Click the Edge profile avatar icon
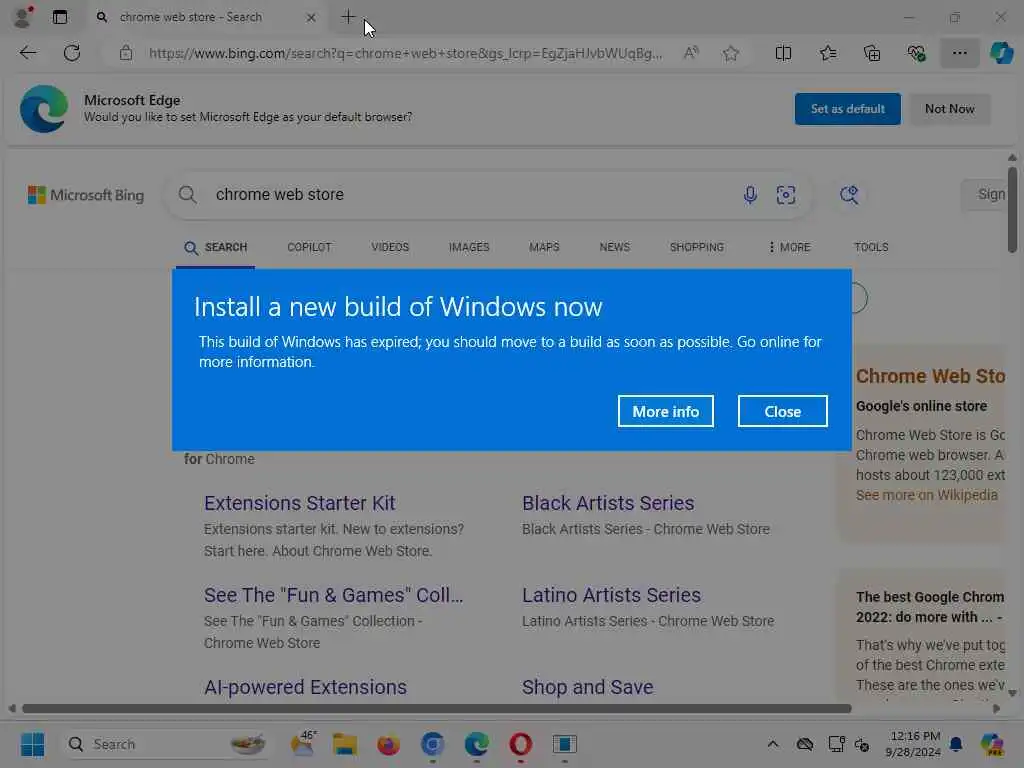1024x768 pixels. (23, 17)
